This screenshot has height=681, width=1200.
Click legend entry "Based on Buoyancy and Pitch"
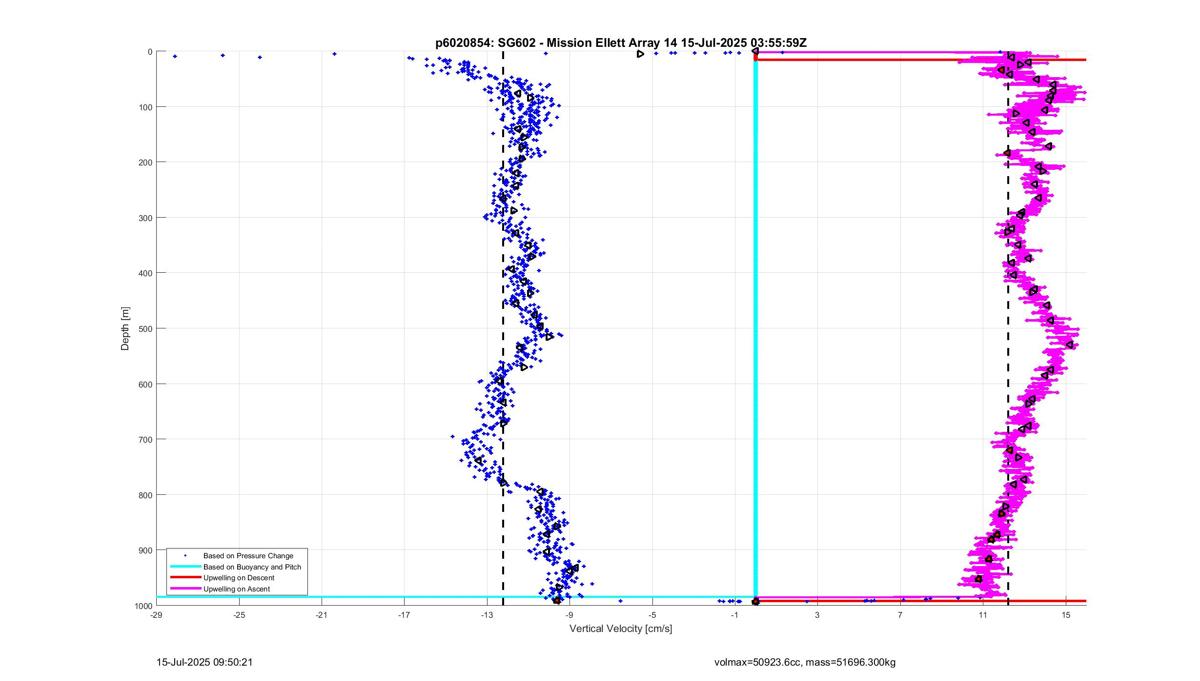point(252,566)
